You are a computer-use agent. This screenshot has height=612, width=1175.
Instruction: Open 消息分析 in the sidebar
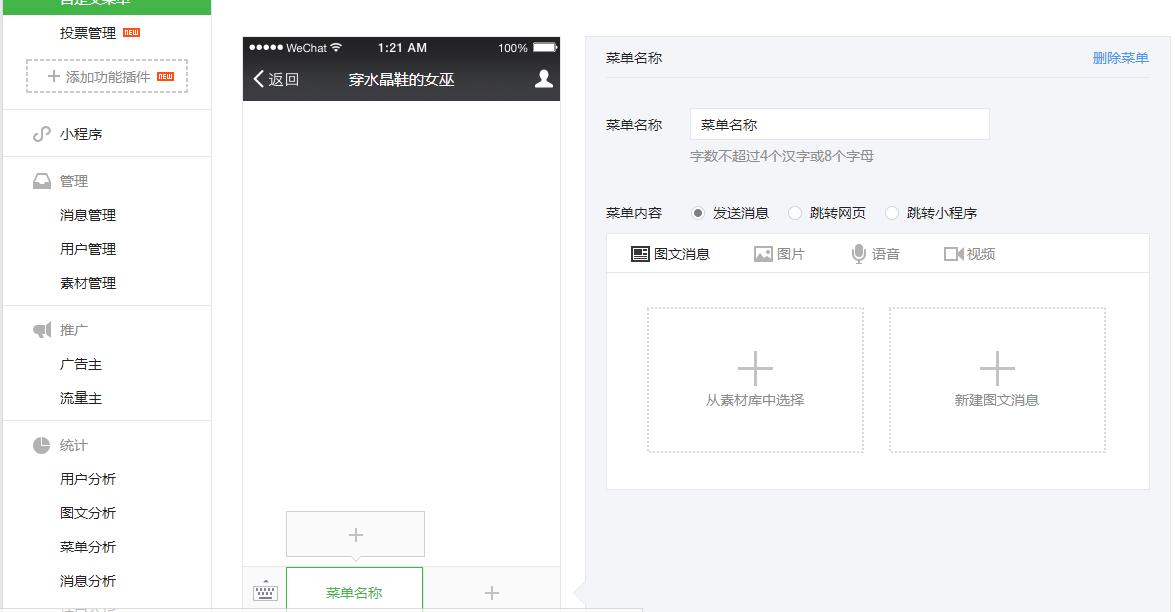click(88, 581)
